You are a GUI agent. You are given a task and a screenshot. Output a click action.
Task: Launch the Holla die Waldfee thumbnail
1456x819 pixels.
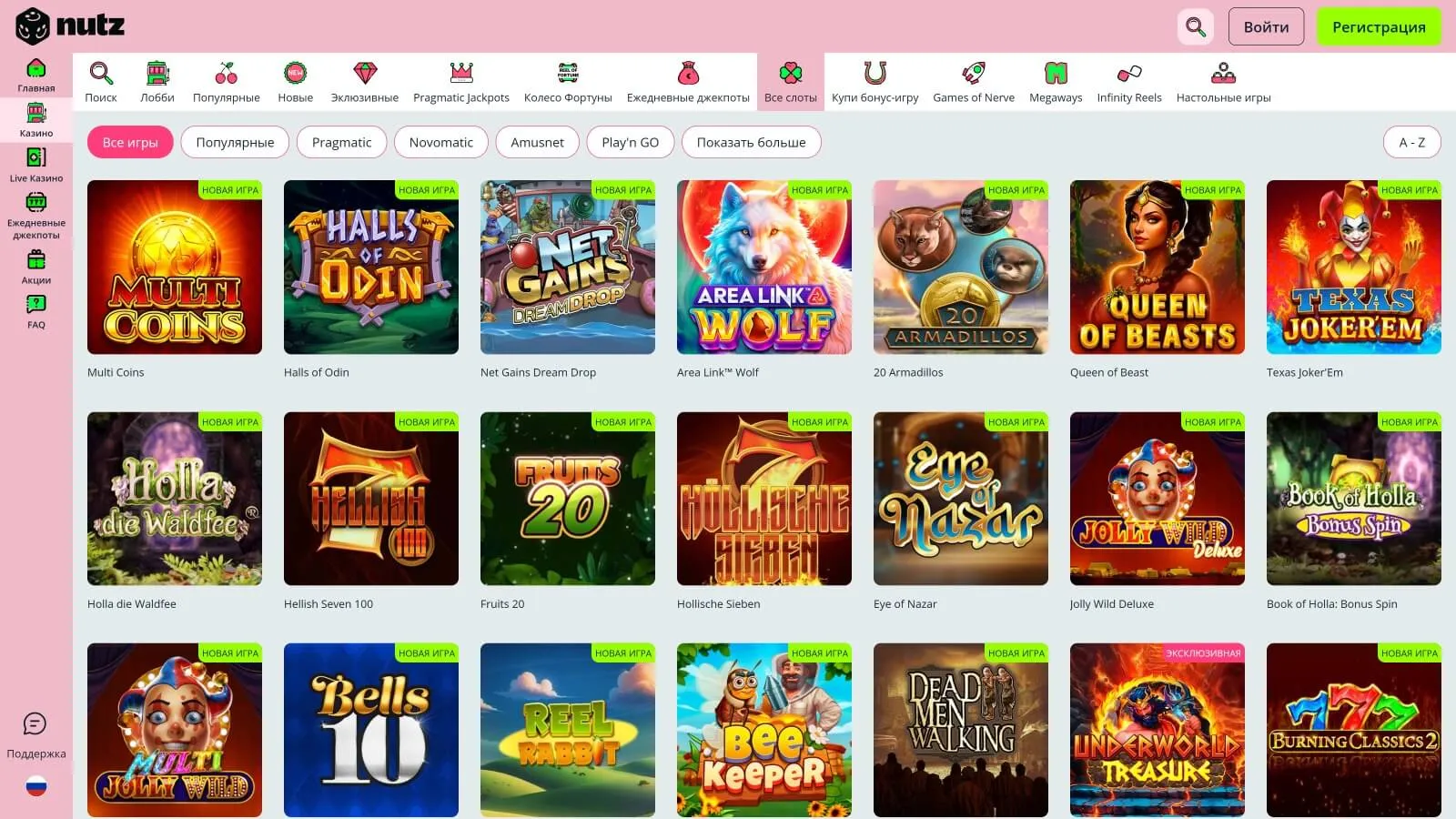coord(175,499)
